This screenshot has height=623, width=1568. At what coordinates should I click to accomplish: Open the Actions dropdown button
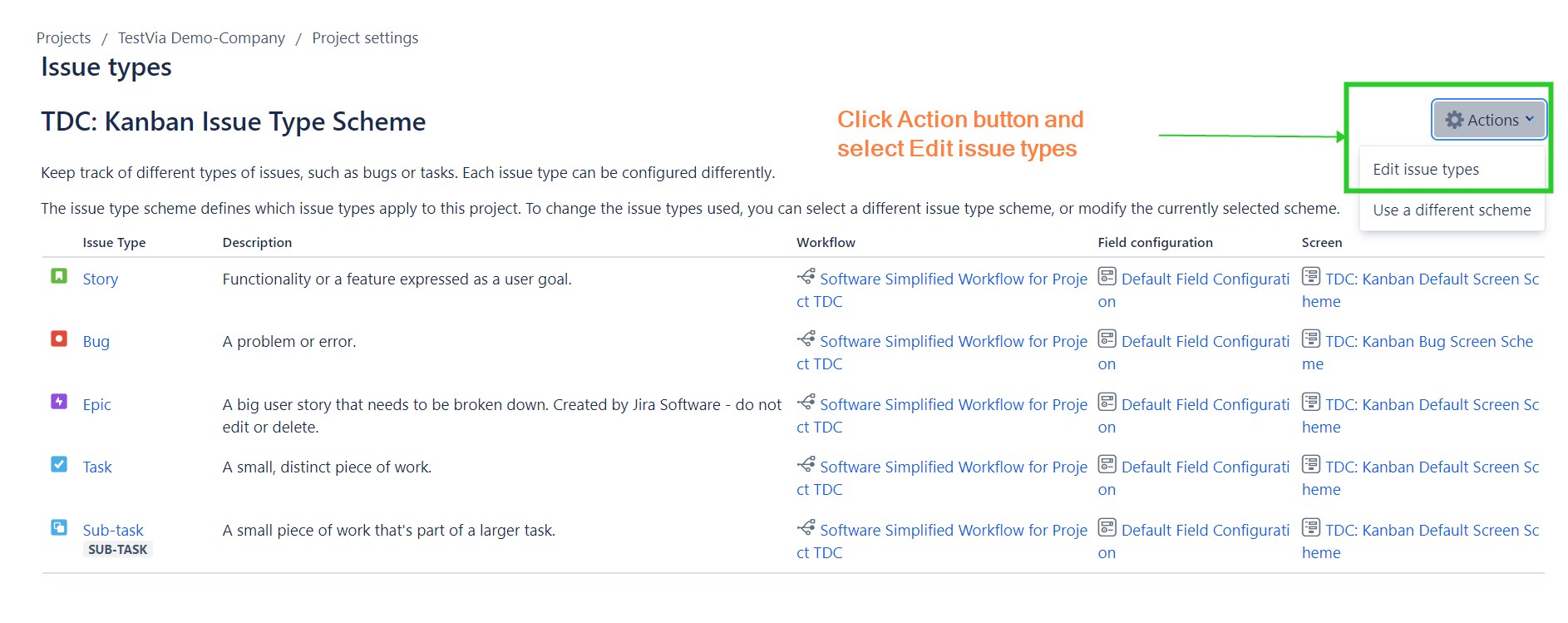click(1489, 120)
